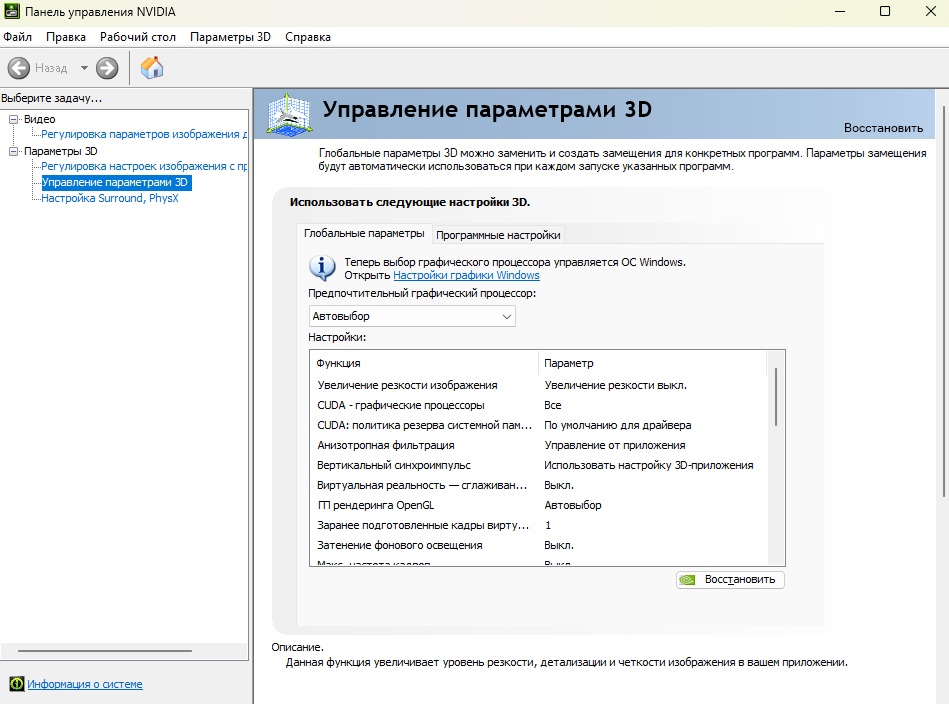Open the Рабочий стол menu
The width and height of the screenshot is (949, 704).
point(137,37)
